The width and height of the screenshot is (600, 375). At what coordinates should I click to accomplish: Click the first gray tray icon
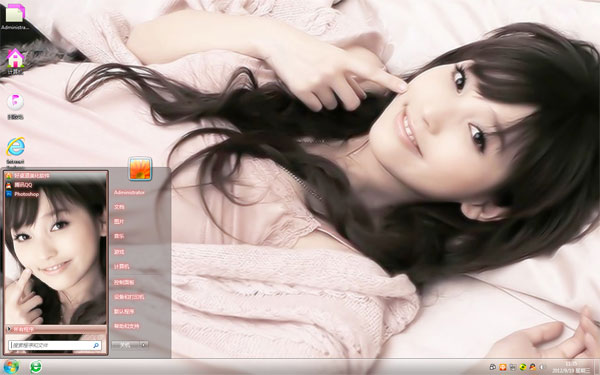click(x=493, y=367)
